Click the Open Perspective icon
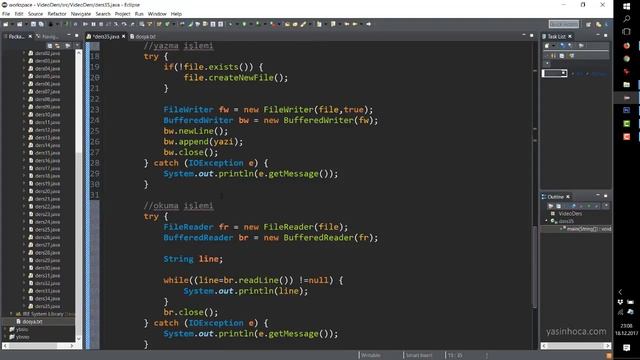The width and height of the screenshot is (640, 360). click(588, 24)
